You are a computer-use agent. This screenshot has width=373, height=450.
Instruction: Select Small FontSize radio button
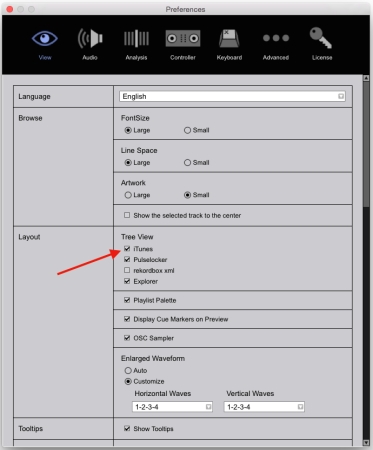click(187, 130)
